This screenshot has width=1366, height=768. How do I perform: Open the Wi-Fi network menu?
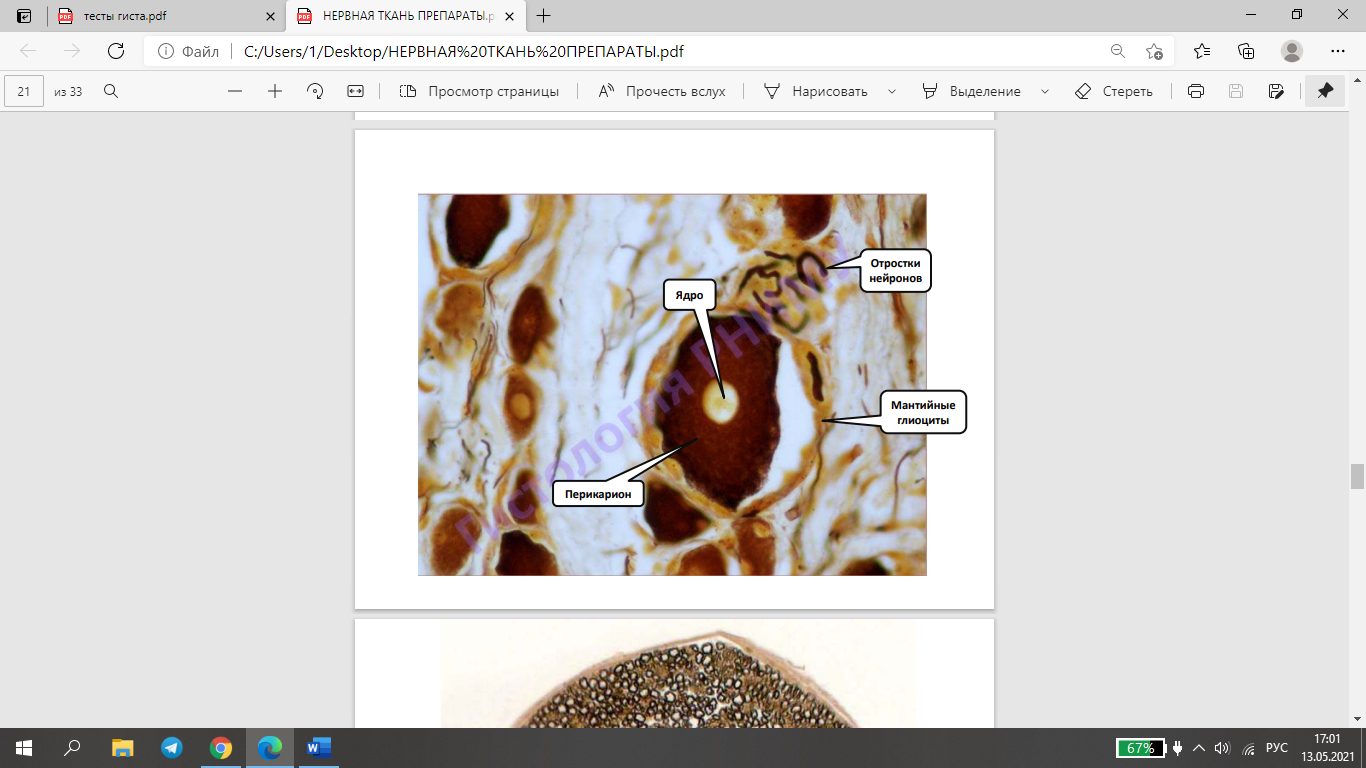pyautogui.click(x=1247, y=748)
